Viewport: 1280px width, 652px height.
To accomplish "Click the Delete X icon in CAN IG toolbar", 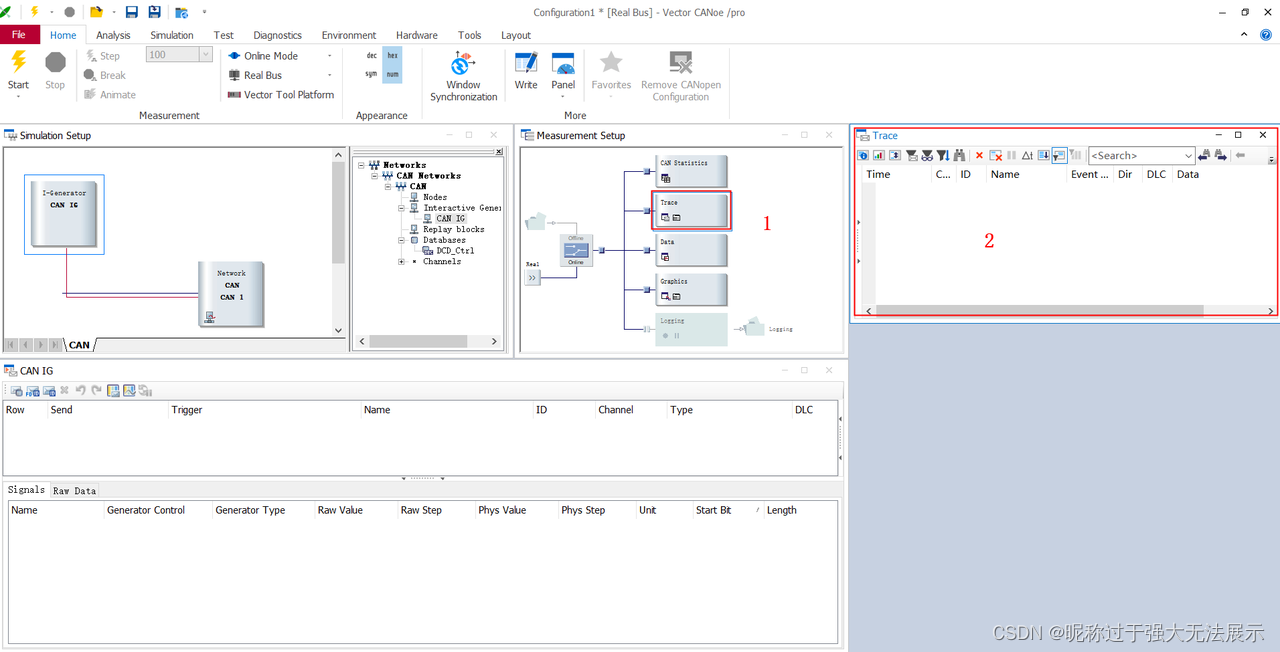I will 64,390.
